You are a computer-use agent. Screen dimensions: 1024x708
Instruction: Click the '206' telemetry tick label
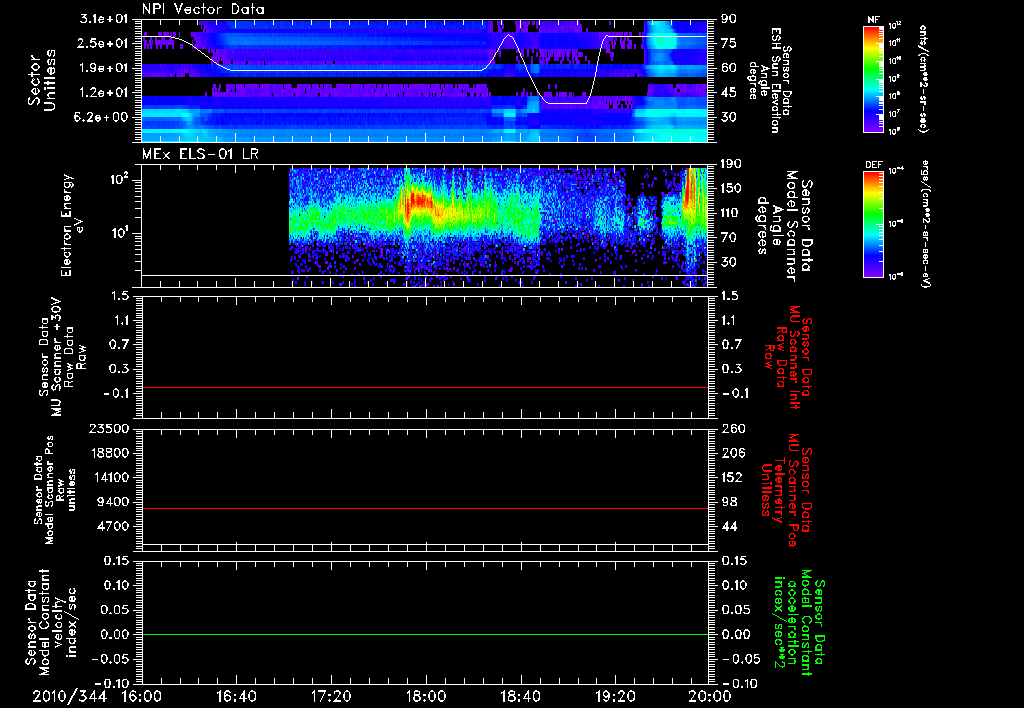tap(732, 453)
